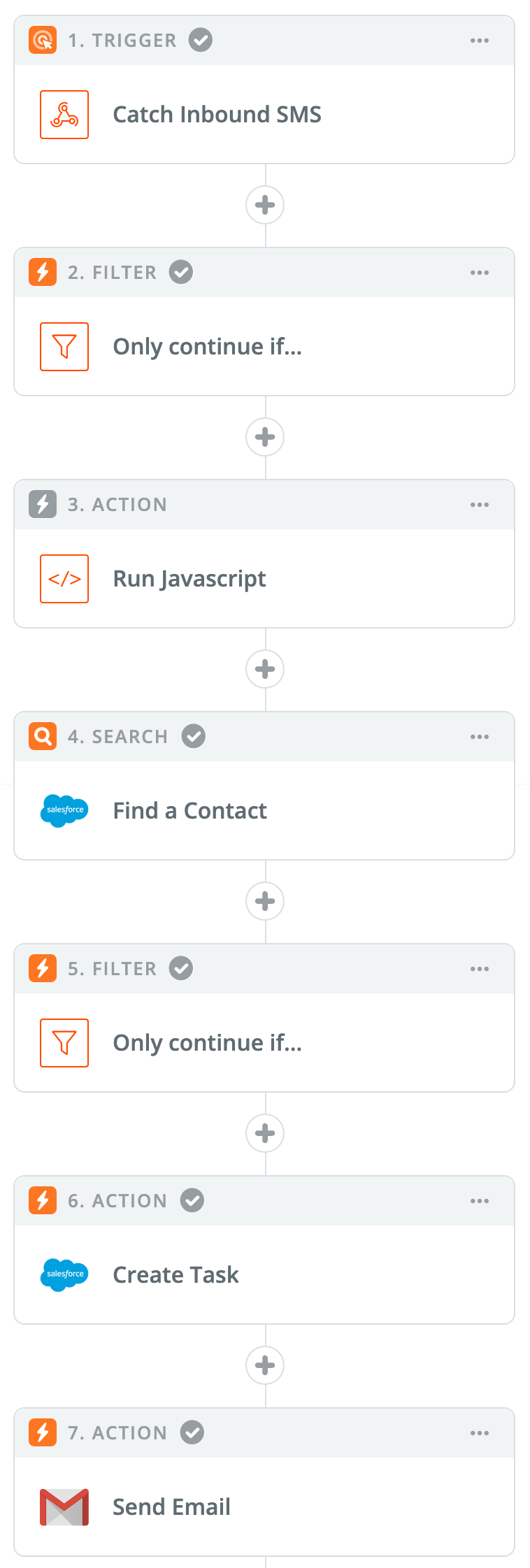Viewport: 530px width, 1568px height.
Task: Click the success checkmark on the trigger step
Action: pyautogui.click(x=200, y=40)
